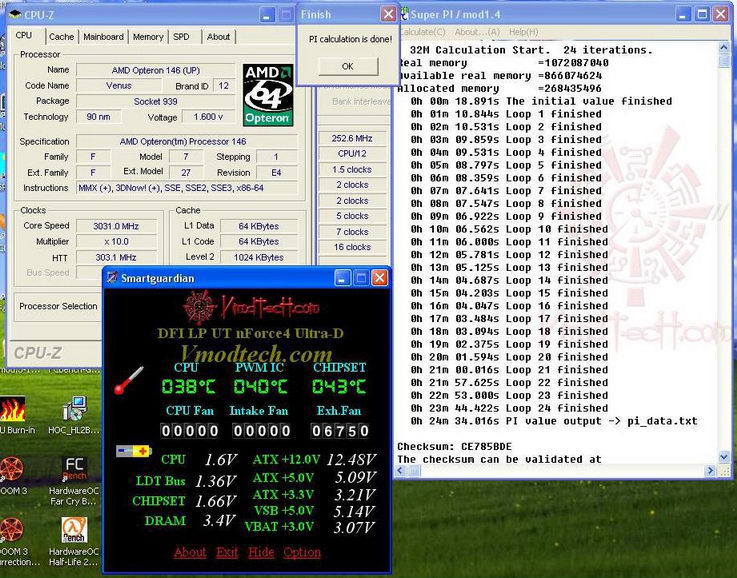Confirm PI calculation done with OK
Image resolution: width=737 pixels, height=578 pixels.
348,66
